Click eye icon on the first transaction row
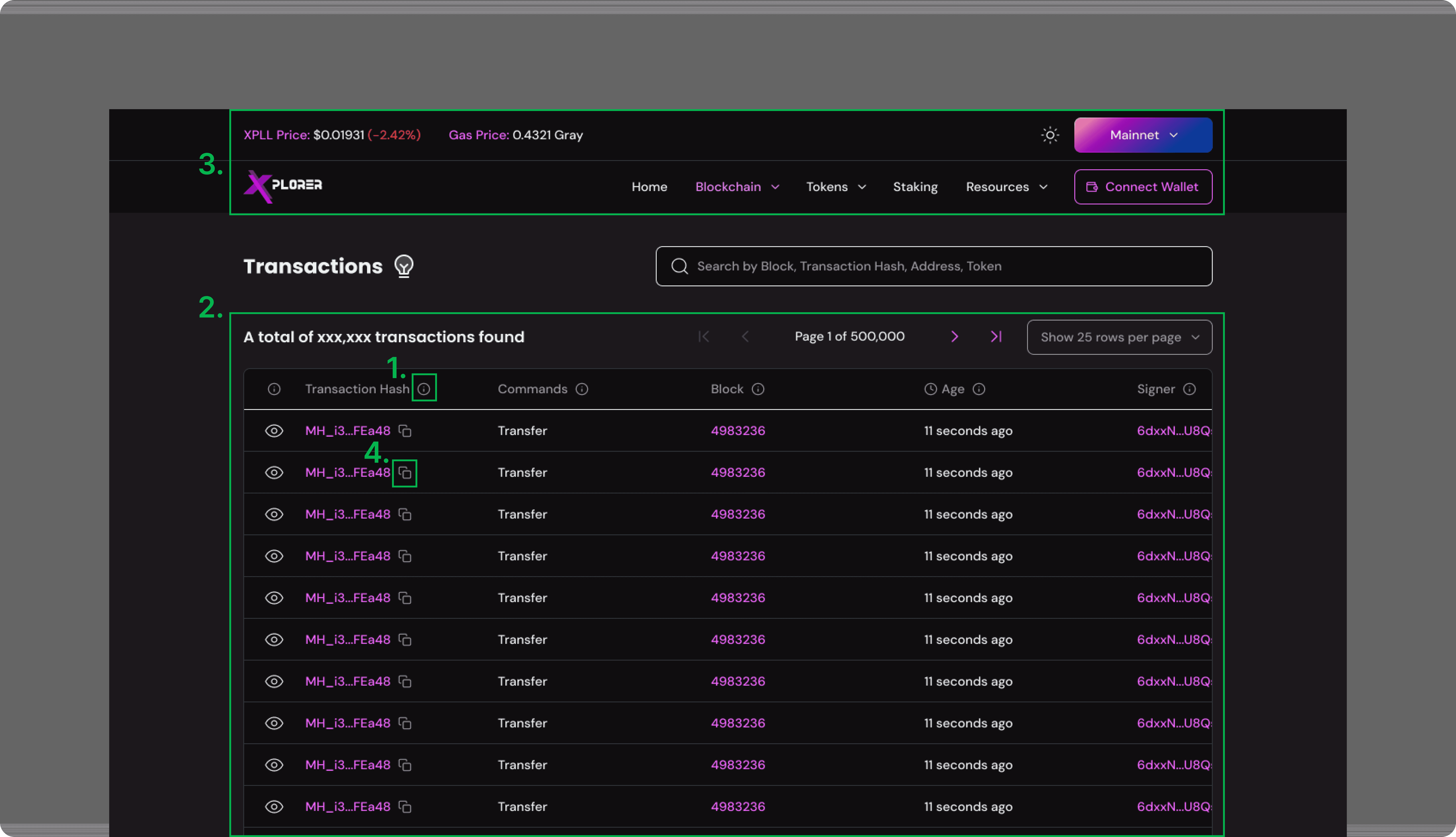Viewport: 1456px width, 837px height. [x=274, y=431]
